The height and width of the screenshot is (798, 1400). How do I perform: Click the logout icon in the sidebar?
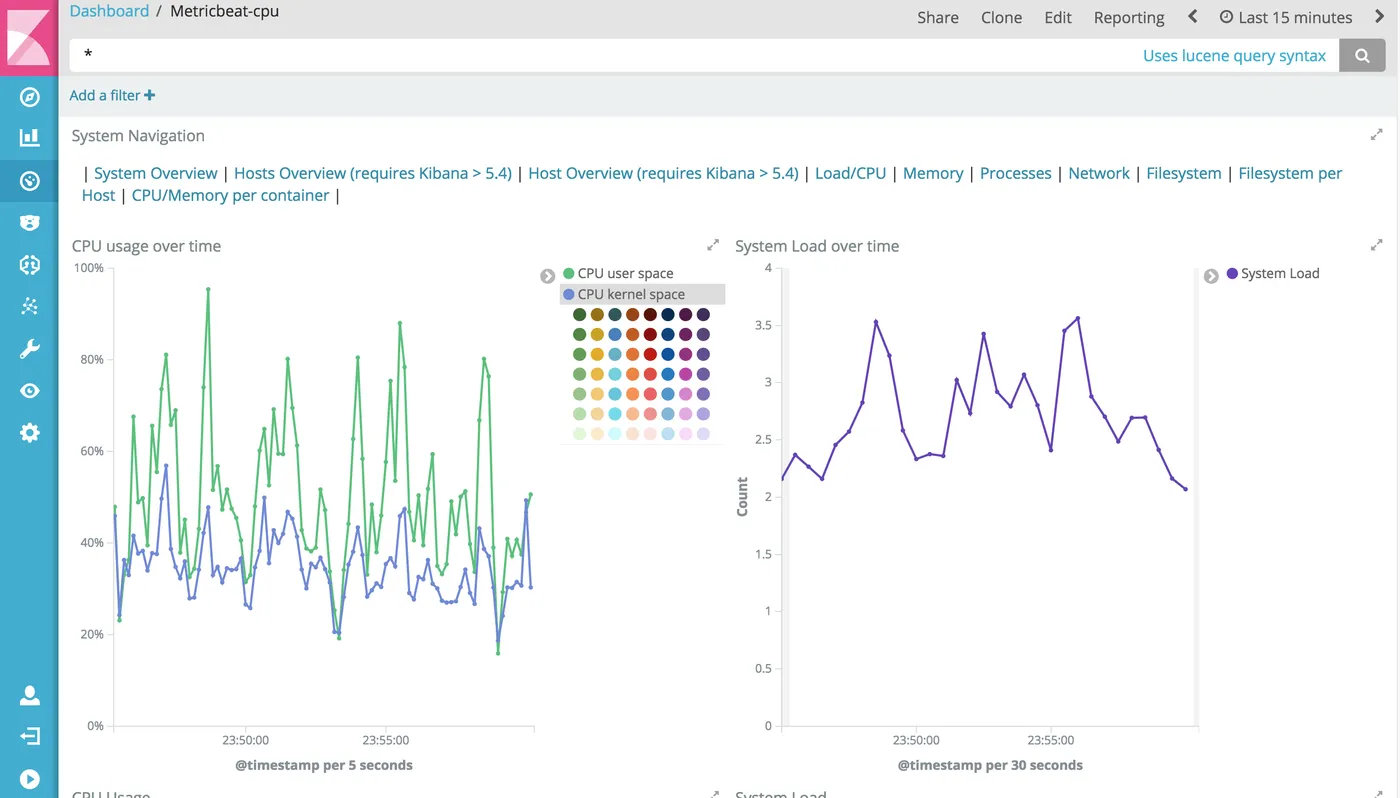(x=30, y=737)
